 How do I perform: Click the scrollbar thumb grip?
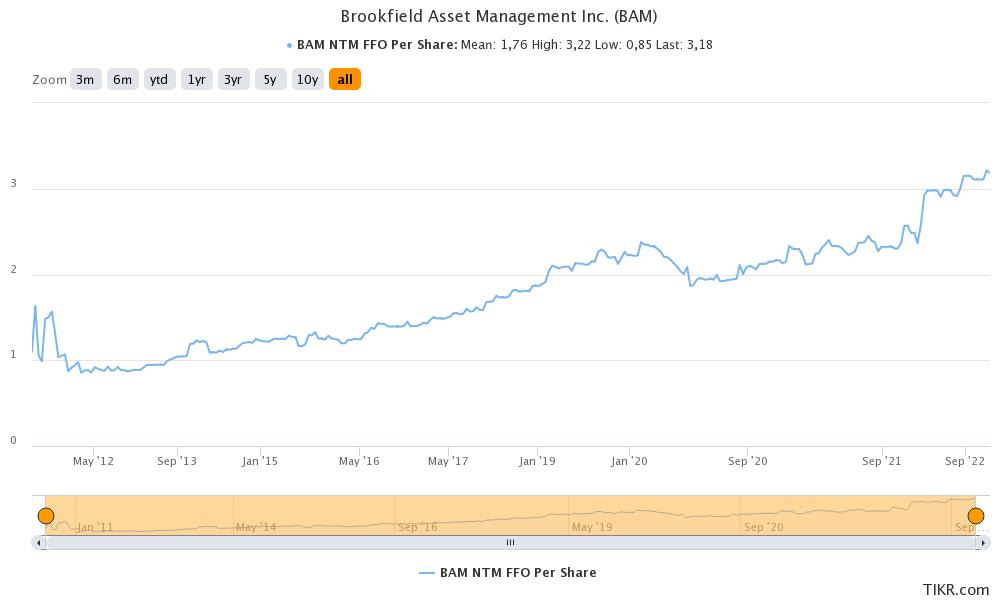click(x=510, y=543)
